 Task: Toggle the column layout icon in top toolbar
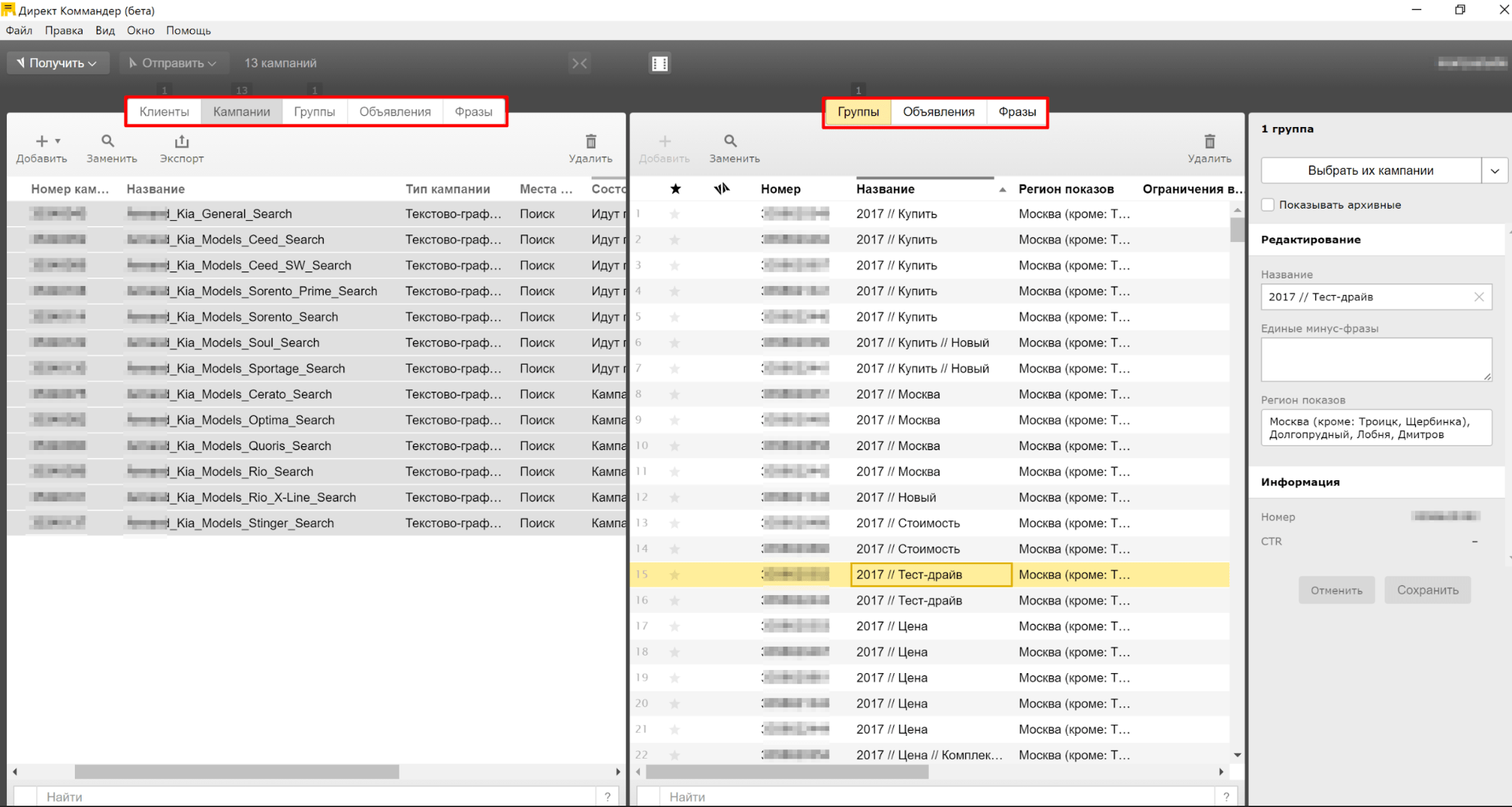pyautogui.click(x=660, y=64)
